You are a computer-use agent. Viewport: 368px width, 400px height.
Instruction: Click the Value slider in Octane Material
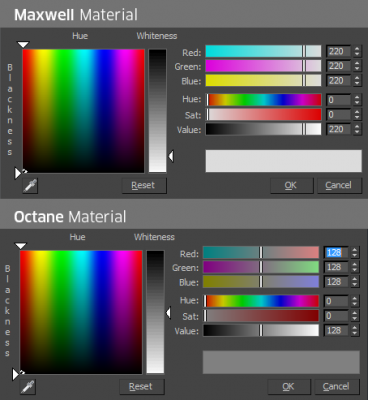tap(261, 331)
